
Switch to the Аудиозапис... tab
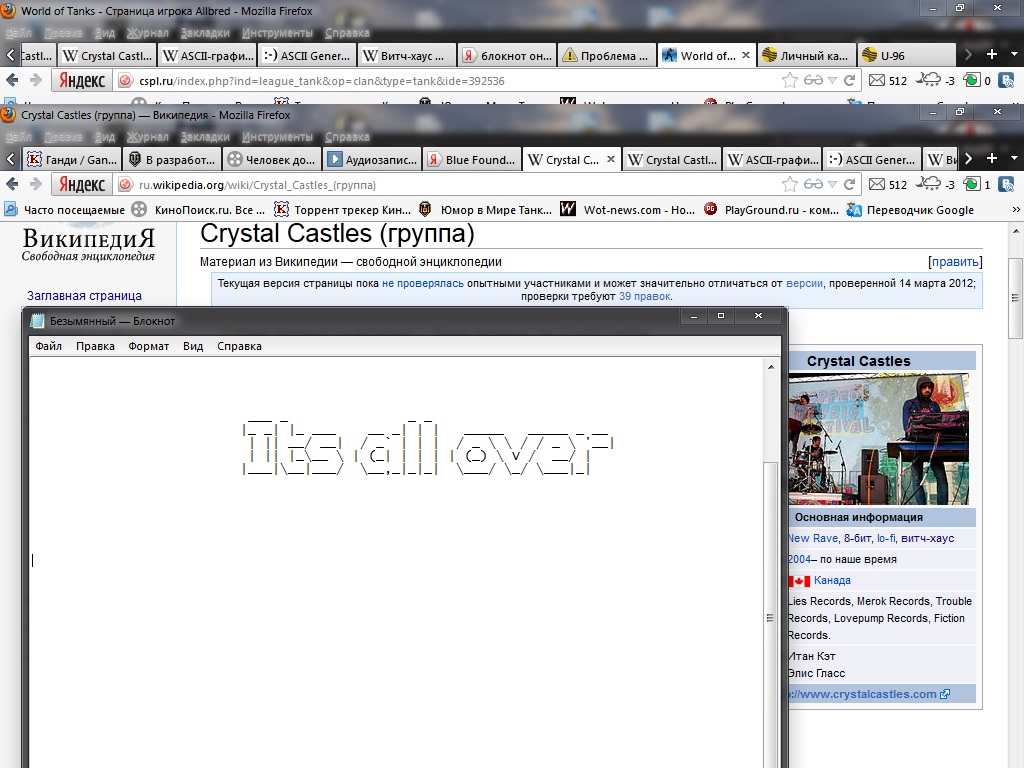(373, 159)
